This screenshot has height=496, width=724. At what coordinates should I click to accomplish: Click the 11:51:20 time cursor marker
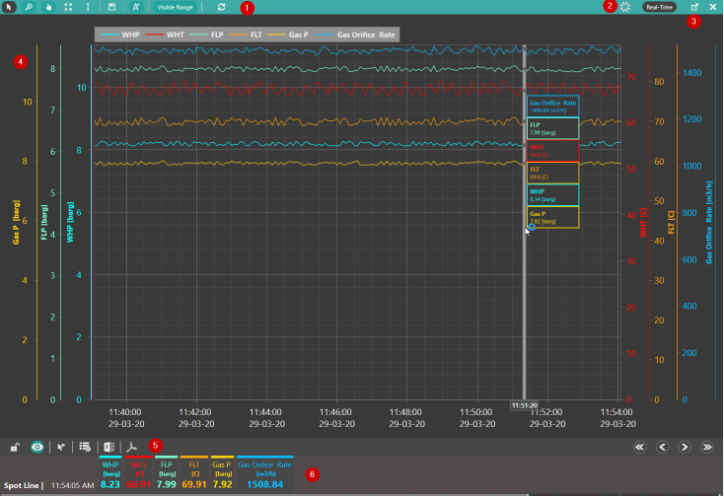tap(524, 405)
